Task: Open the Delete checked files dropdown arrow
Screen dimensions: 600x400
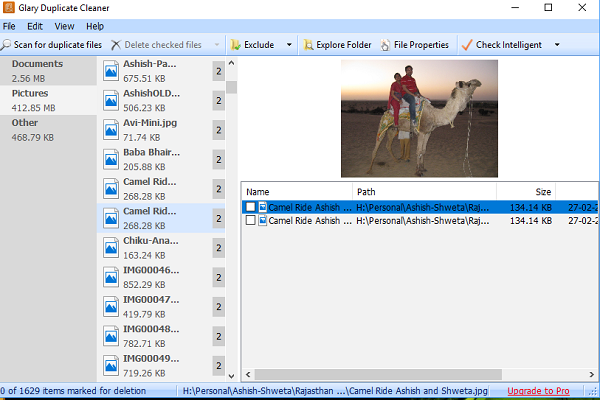Action: [217, 45]
